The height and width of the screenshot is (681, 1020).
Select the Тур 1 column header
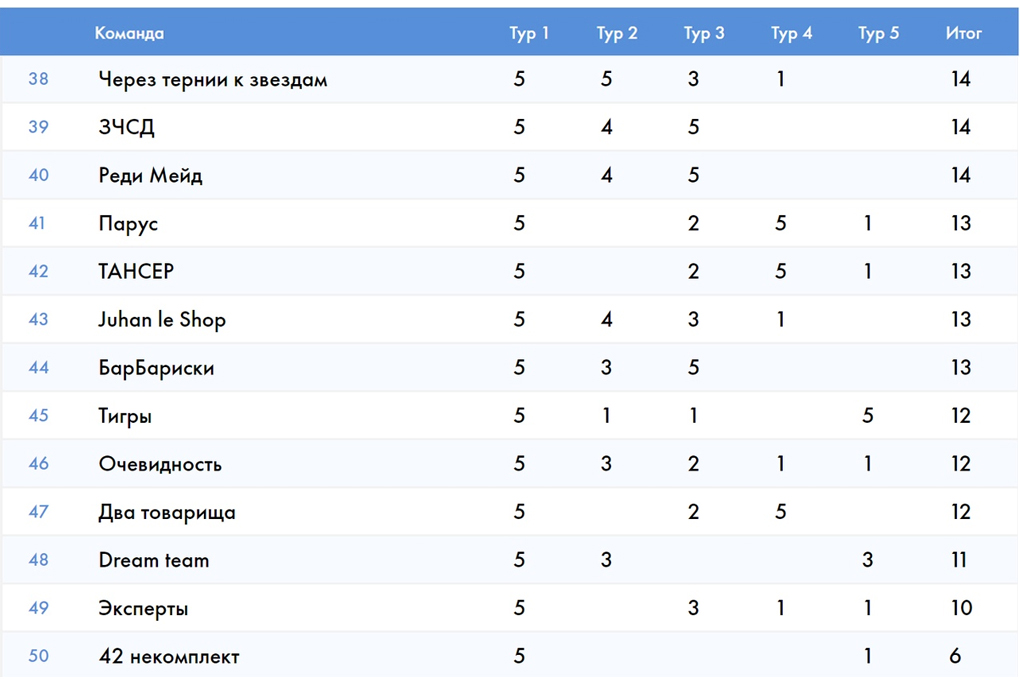pos(529,33)
